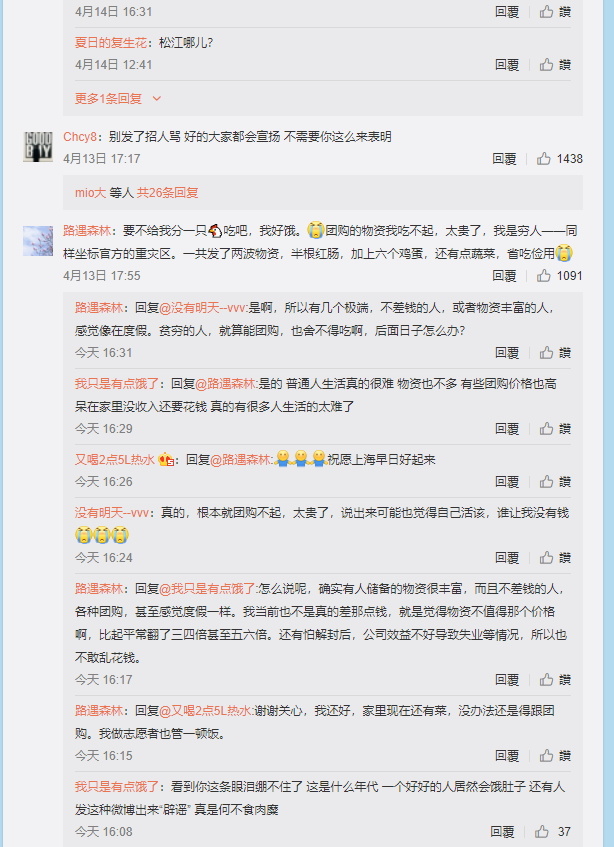The height and width of the screenshot is (847, 614).
Task: Open Chcy8's GOOD BOY avatar
Action: tap(38, 146)
